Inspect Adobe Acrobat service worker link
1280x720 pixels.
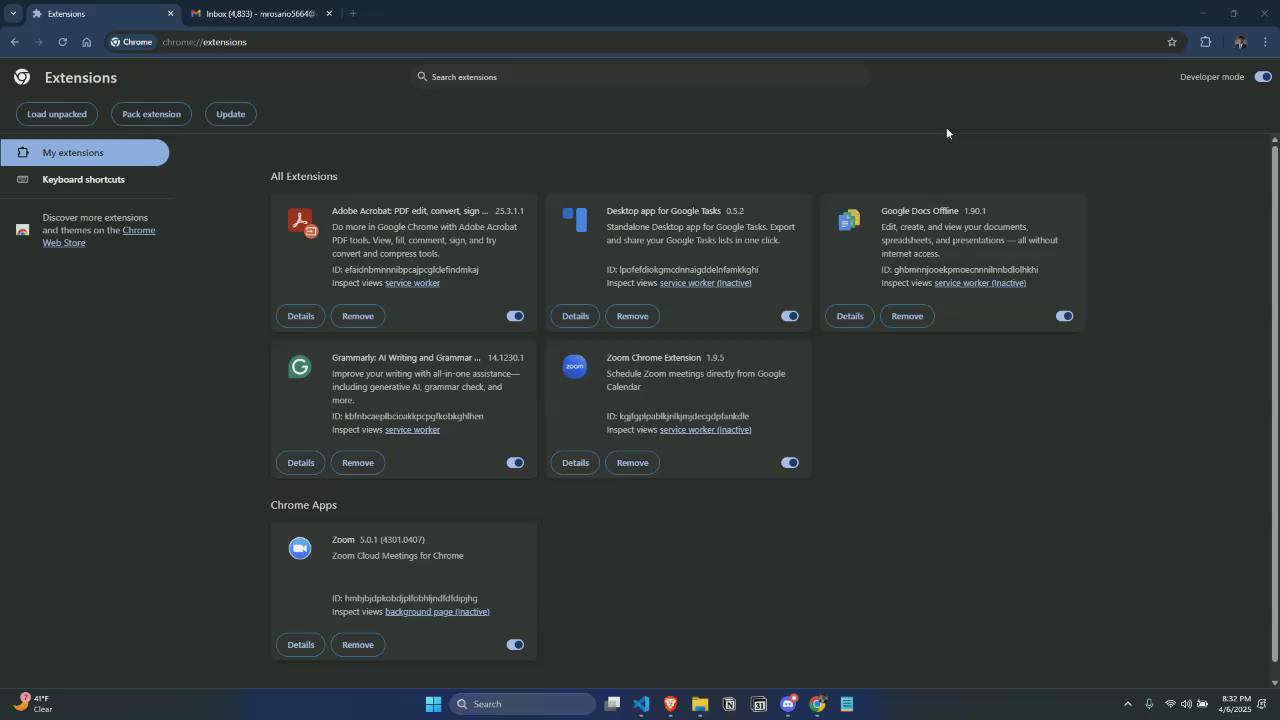412,283
